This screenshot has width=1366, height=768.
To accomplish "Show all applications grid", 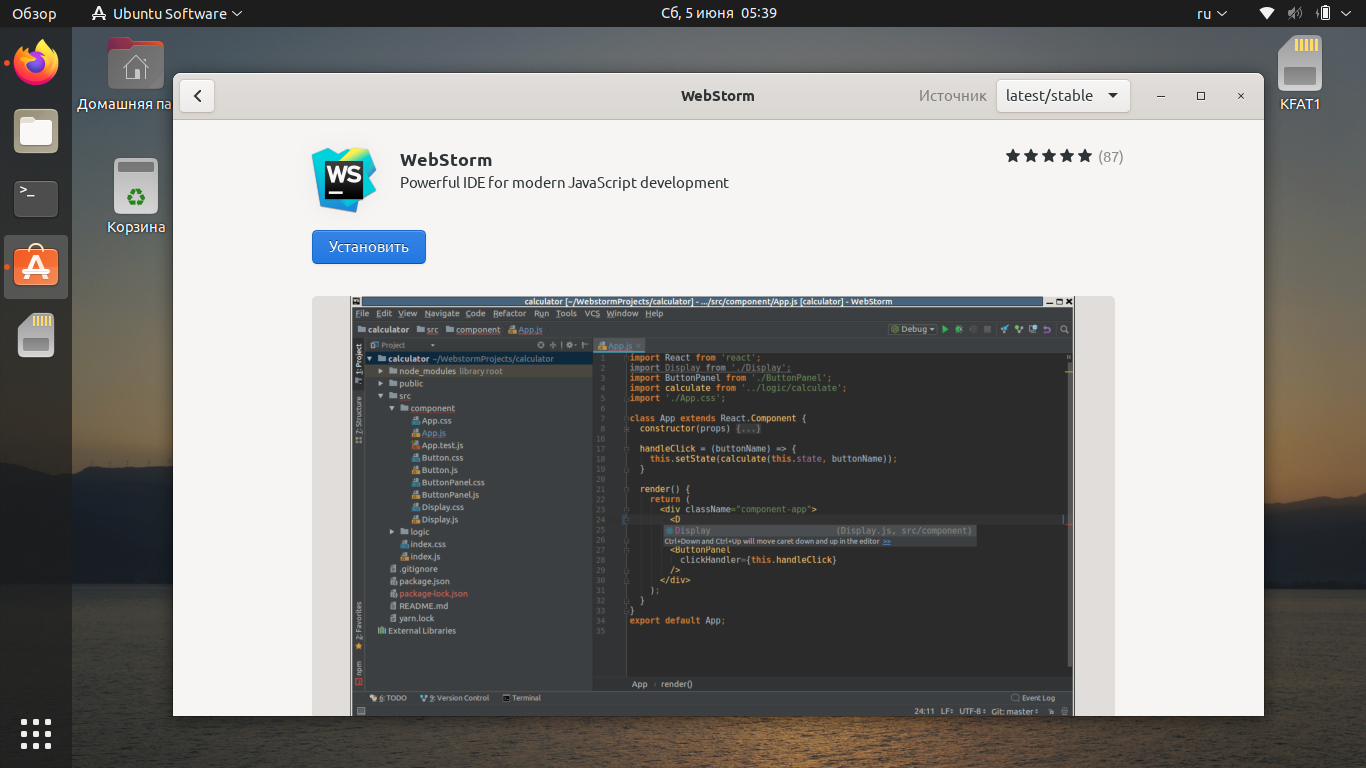I will coord(36,733).
